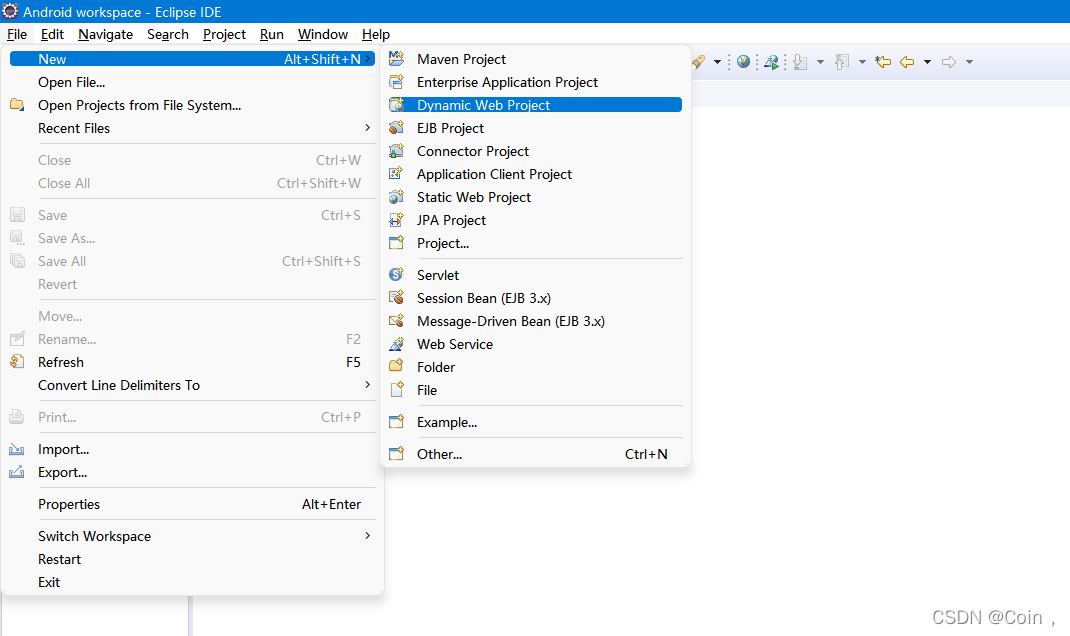Screen dimensions: 1070x636
Task: Open Other... wizard entry
Action: [535, 454]
